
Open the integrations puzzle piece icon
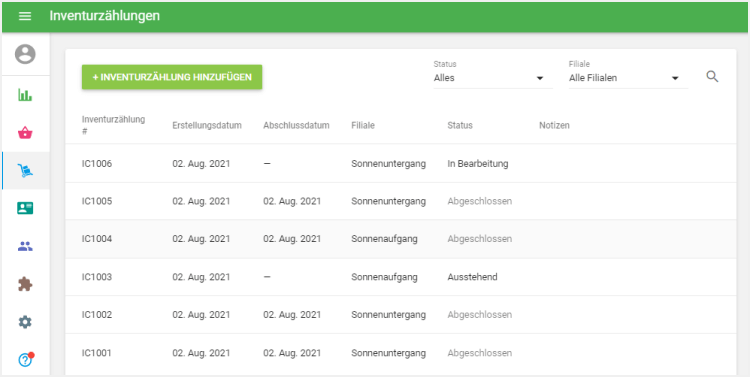(25, 285)
